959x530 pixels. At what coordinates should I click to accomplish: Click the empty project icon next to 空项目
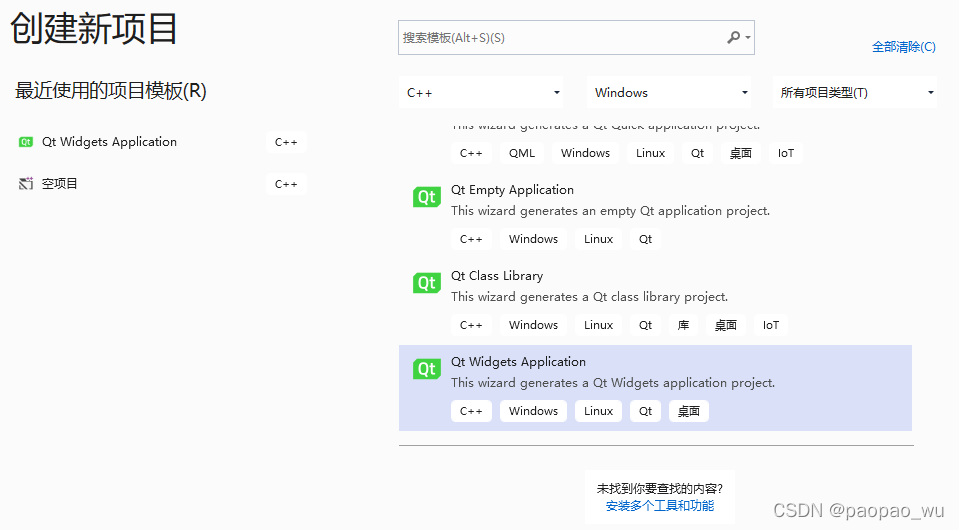click(26, 183)
